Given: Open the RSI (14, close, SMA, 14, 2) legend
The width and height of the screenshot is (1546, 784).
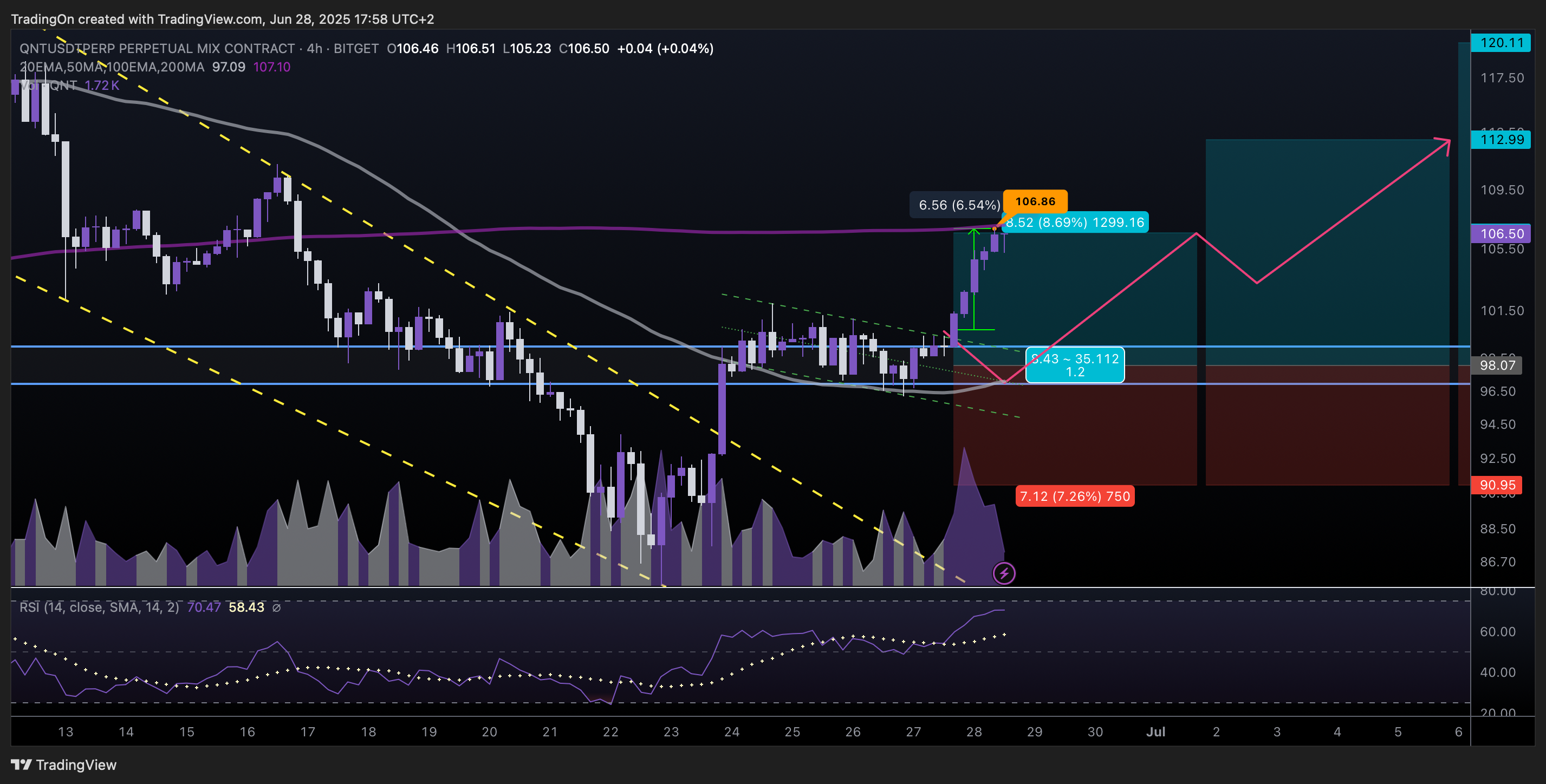Looking at the screenshot, I should 100,607.
